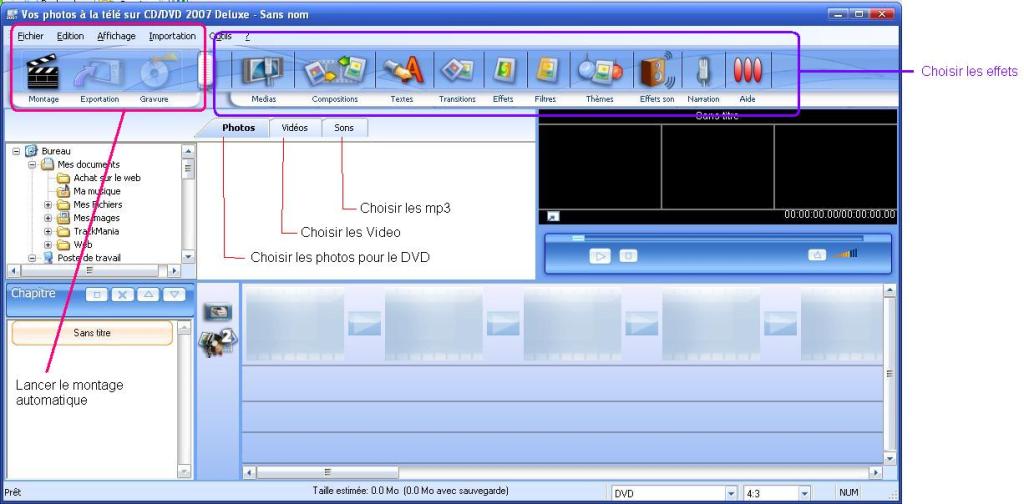This screenshot has width=1024, height=504.
Task: Open the Importation menu
Action: [x=172, y=37]
